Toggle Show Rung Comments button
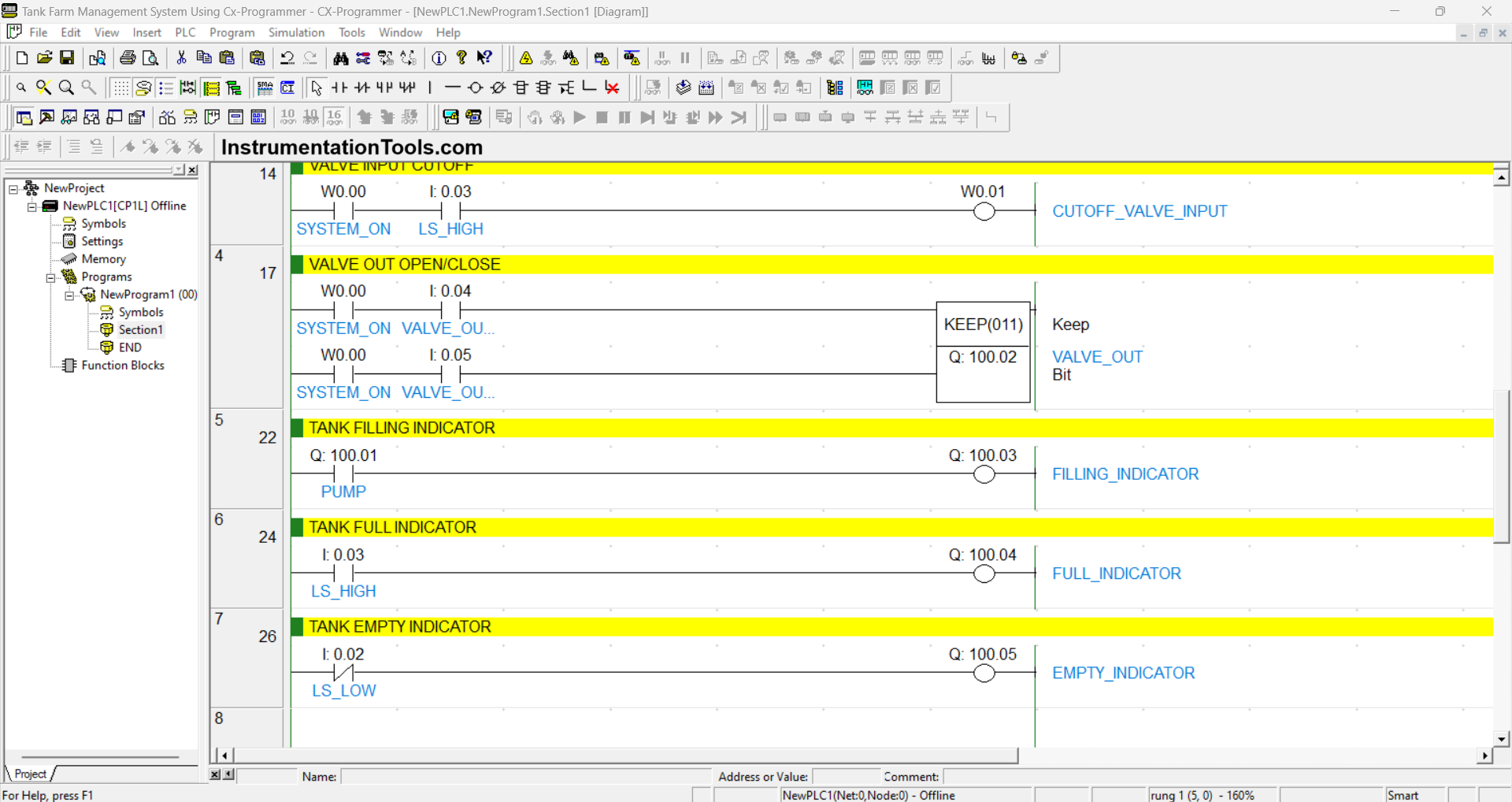This screenshot has width=1512, height=802. pos(143,87)
